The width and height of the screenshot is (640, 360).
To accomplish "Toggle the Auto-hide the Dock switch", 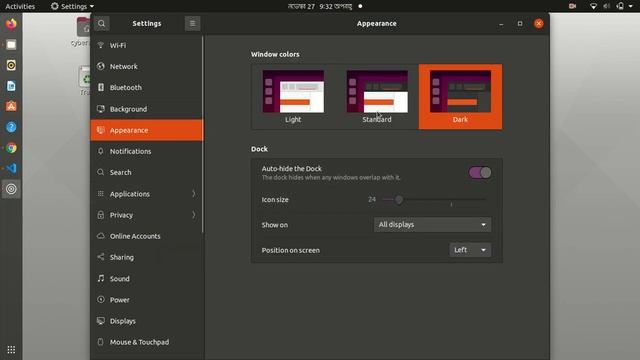I will coord(480,173).
